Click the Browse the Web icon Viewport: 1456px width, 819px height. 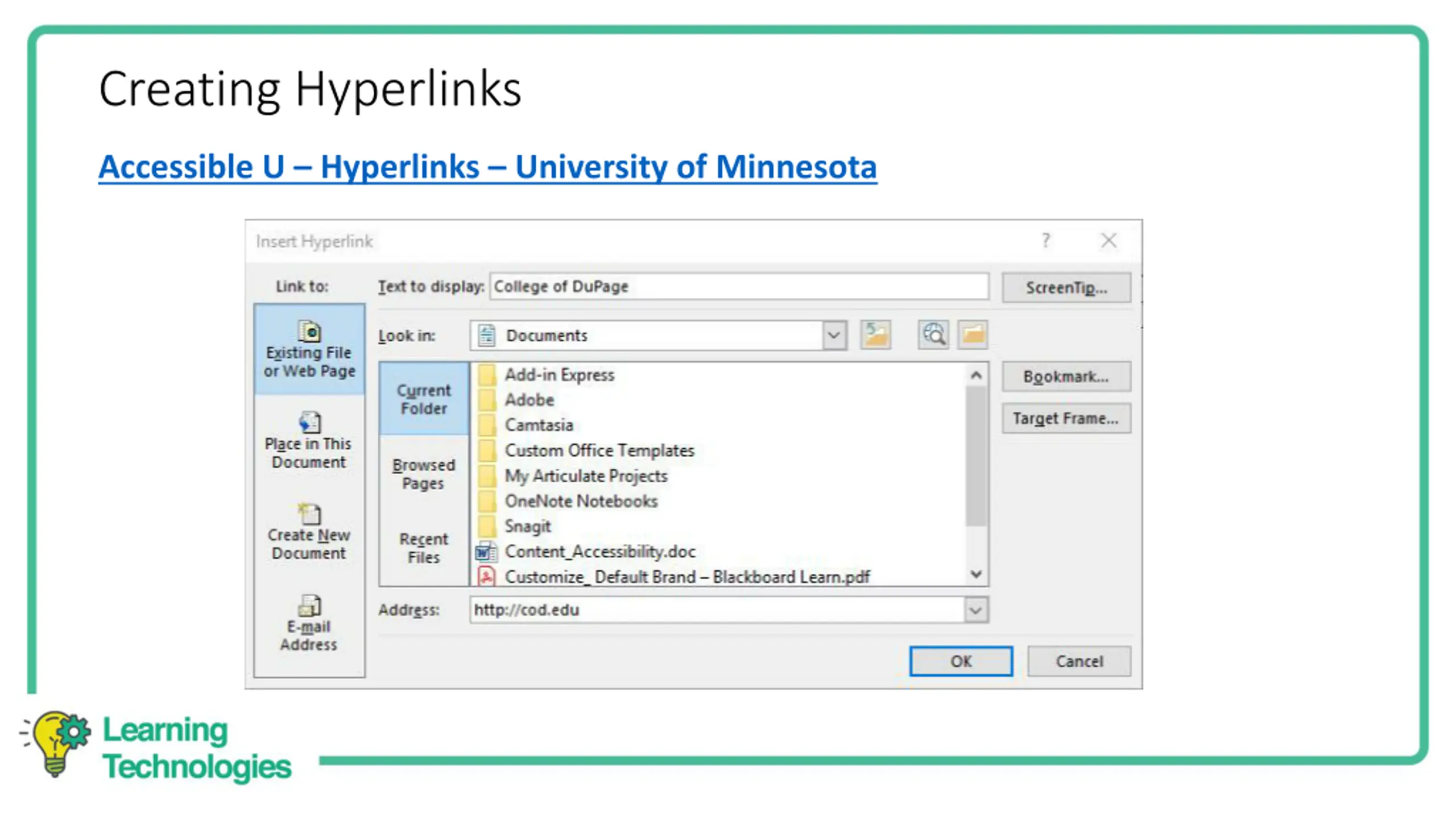coord(933,334)
